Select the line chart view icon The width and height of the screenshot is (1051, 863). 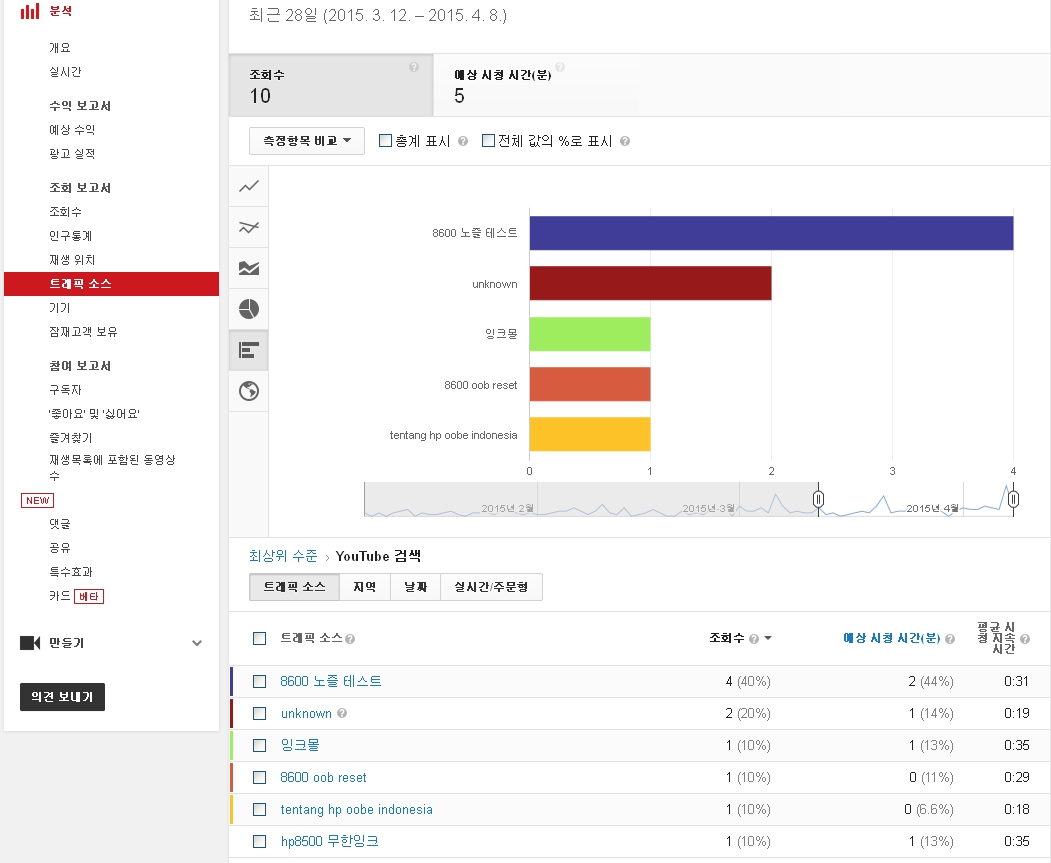point(249,186)
